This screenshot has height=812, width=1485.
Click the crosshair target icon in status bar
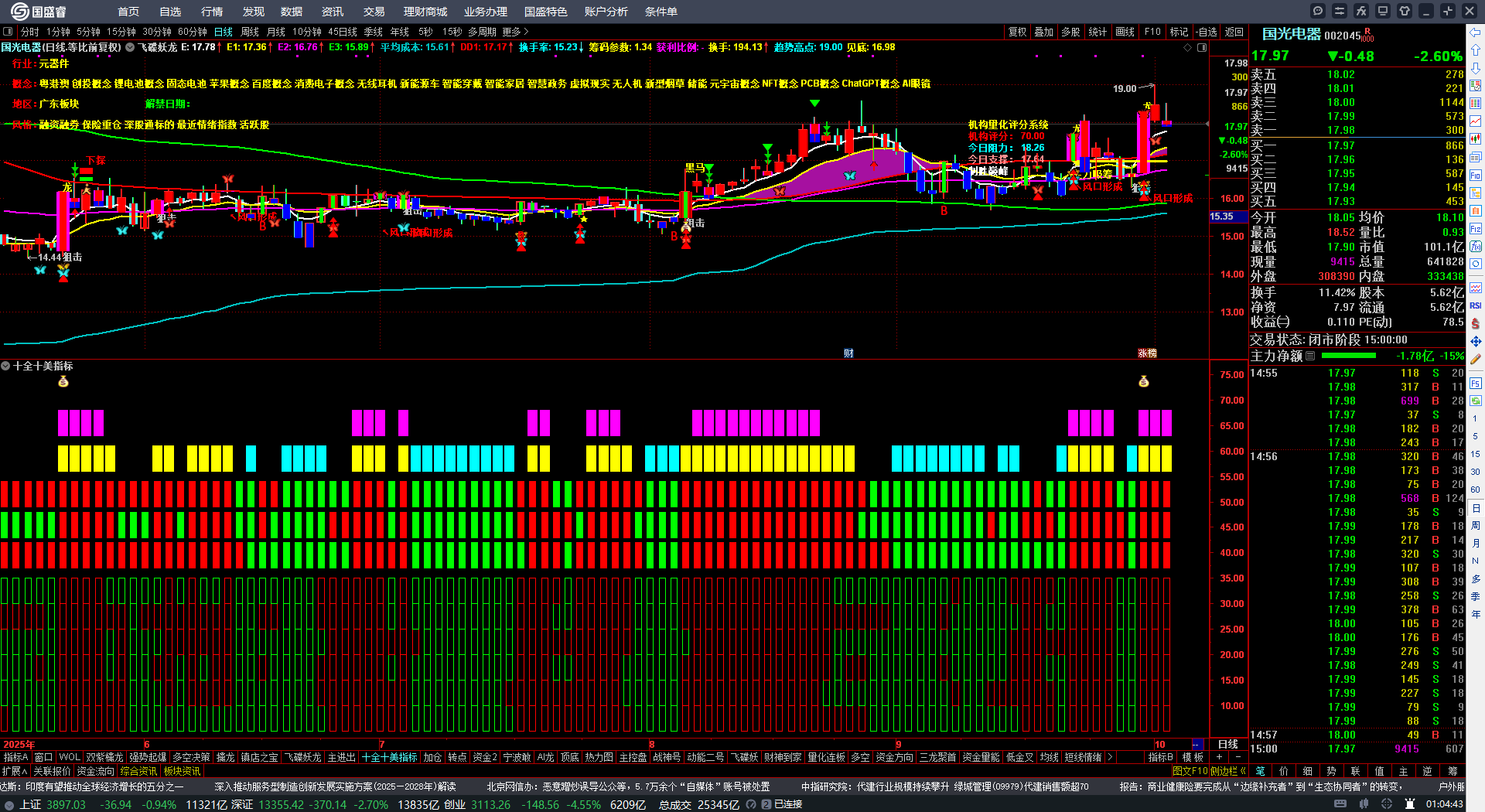coord(1387,804)
